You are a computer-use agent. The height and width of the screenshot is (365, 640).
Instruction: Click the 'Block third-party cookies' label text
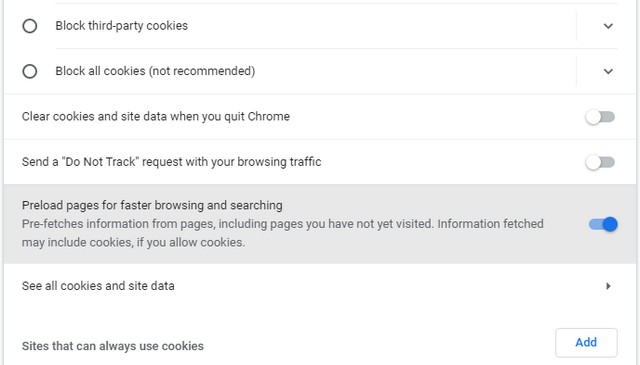[x=122, y=26]
